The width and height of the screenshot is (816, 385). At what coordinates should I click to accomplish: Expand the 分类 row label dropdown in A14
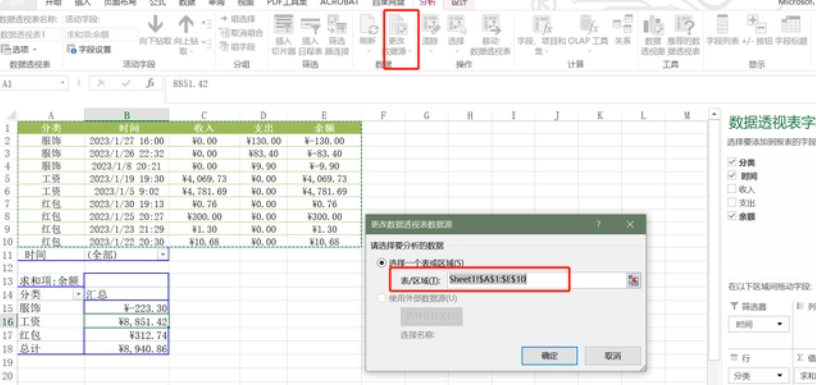[79, 294]
